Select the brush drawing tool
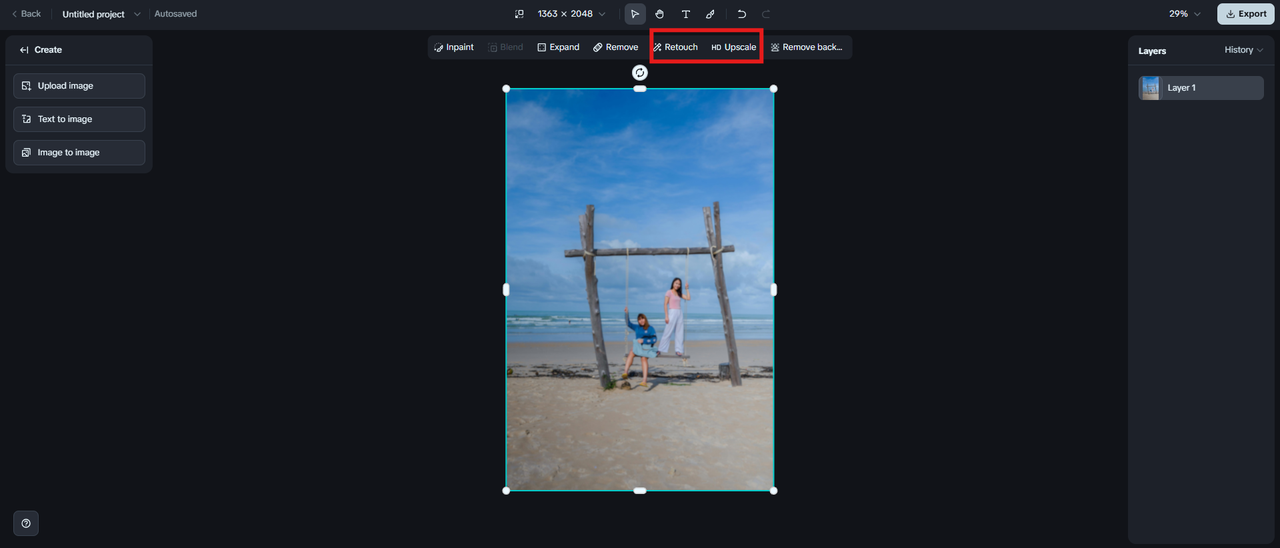 [x=710, y=14]
